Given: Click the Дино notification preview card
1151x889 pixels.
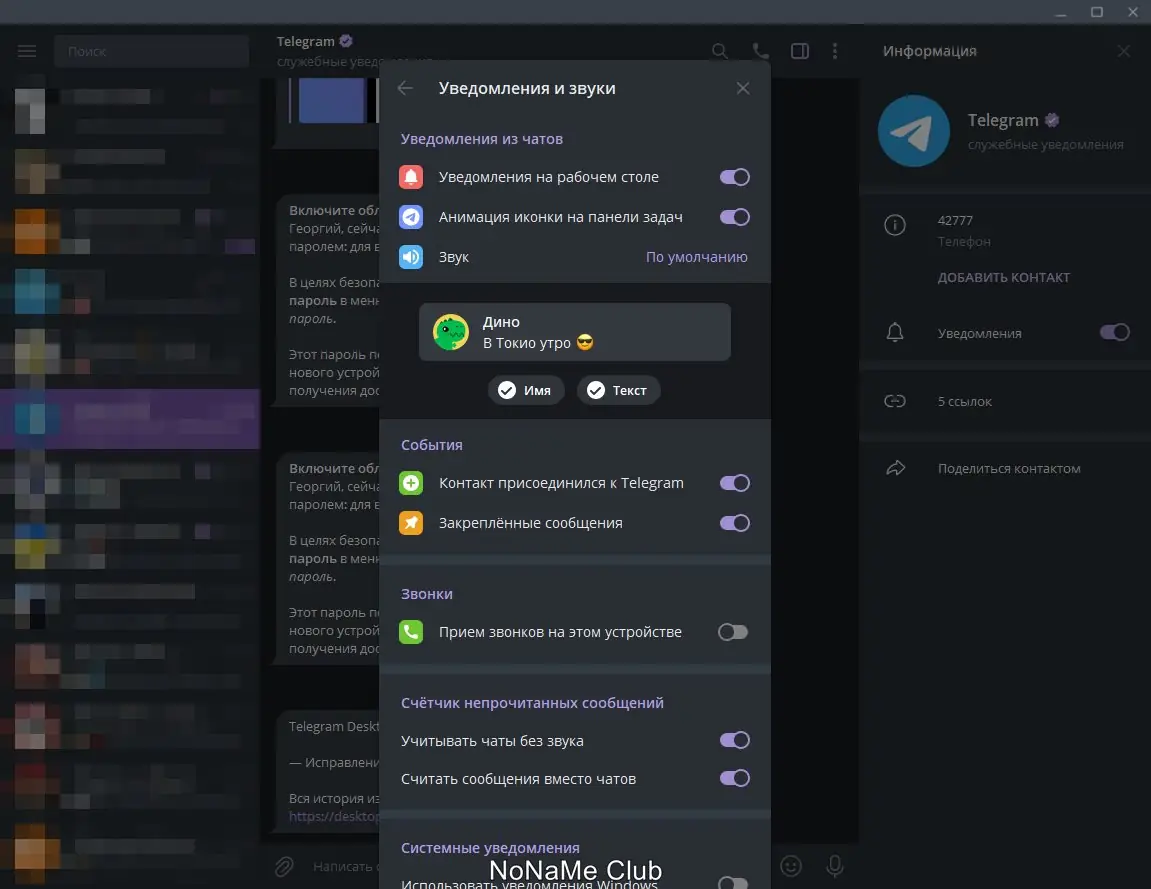Looking at the screenshot, I should coord(575,332).
